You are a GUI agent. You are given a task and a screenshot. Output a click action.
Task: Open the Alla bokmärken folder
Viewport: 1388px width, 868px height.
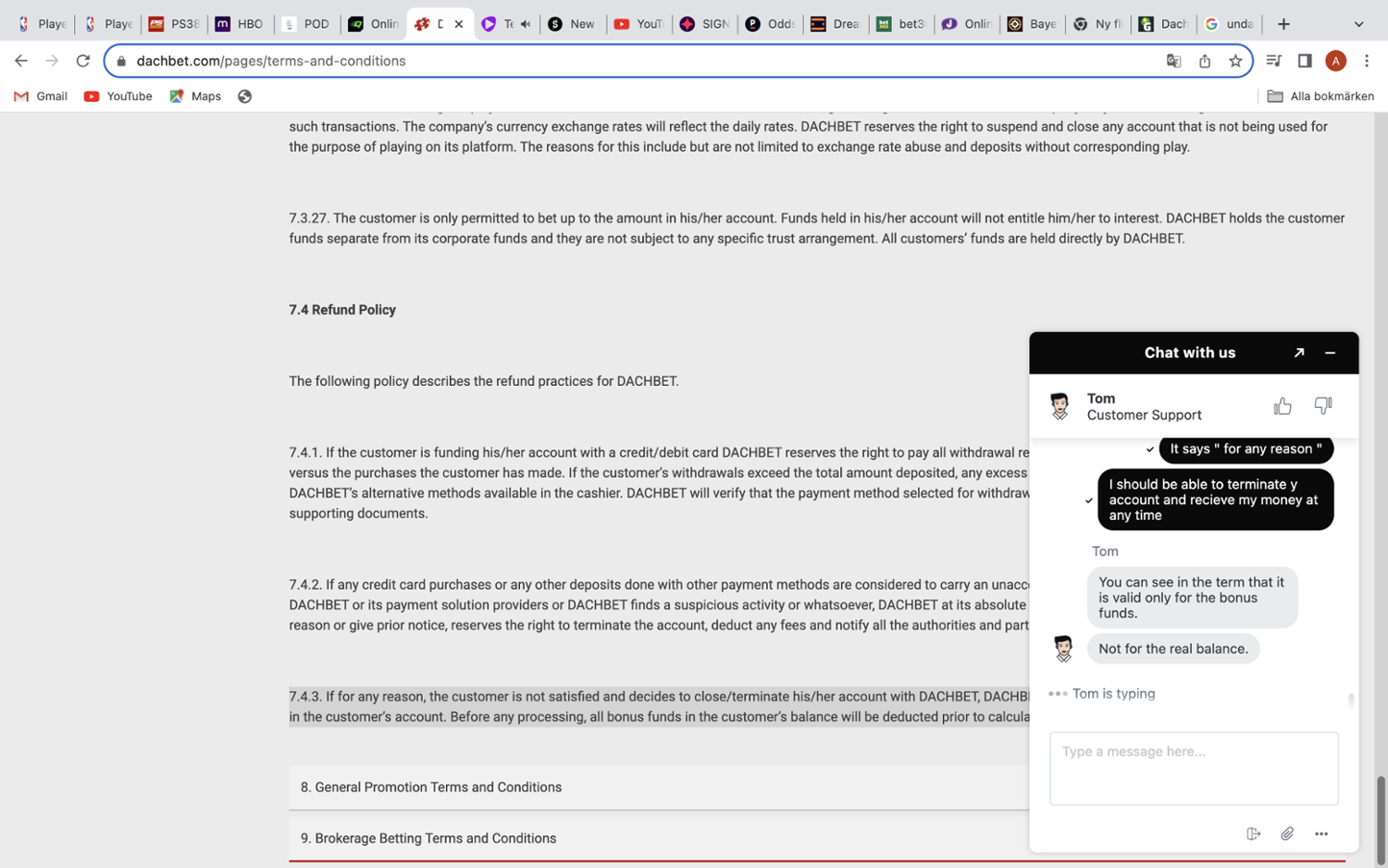coord(1320,96)
